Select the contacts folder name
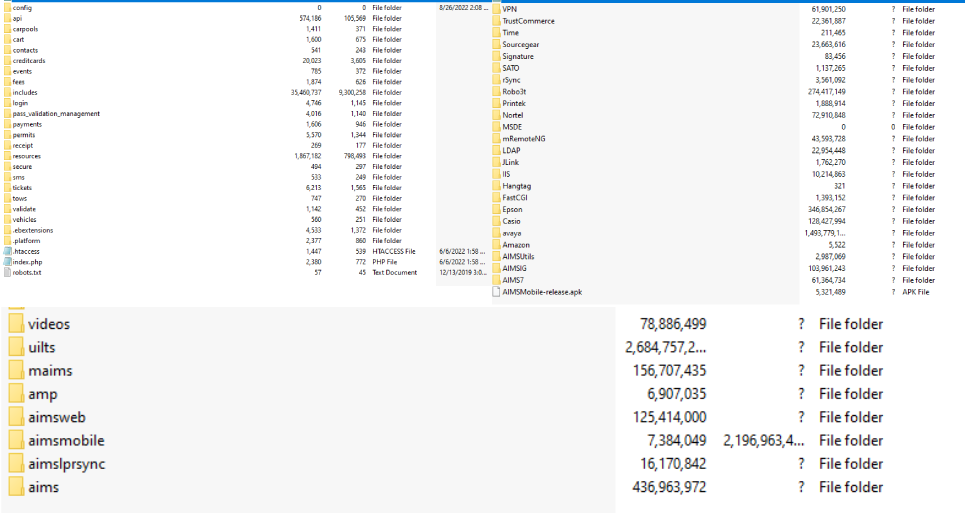This screenshot has width=965, height=513. click(x=25, y=50)
